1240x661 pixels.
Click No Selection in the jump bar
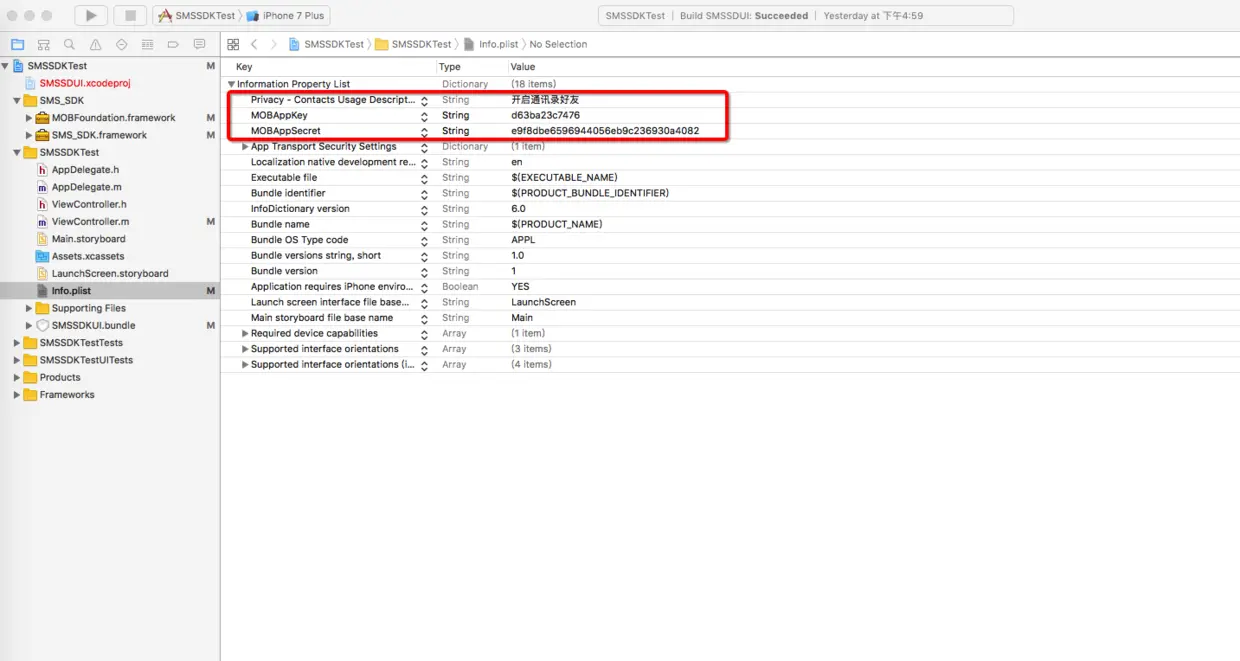[558, 44]
